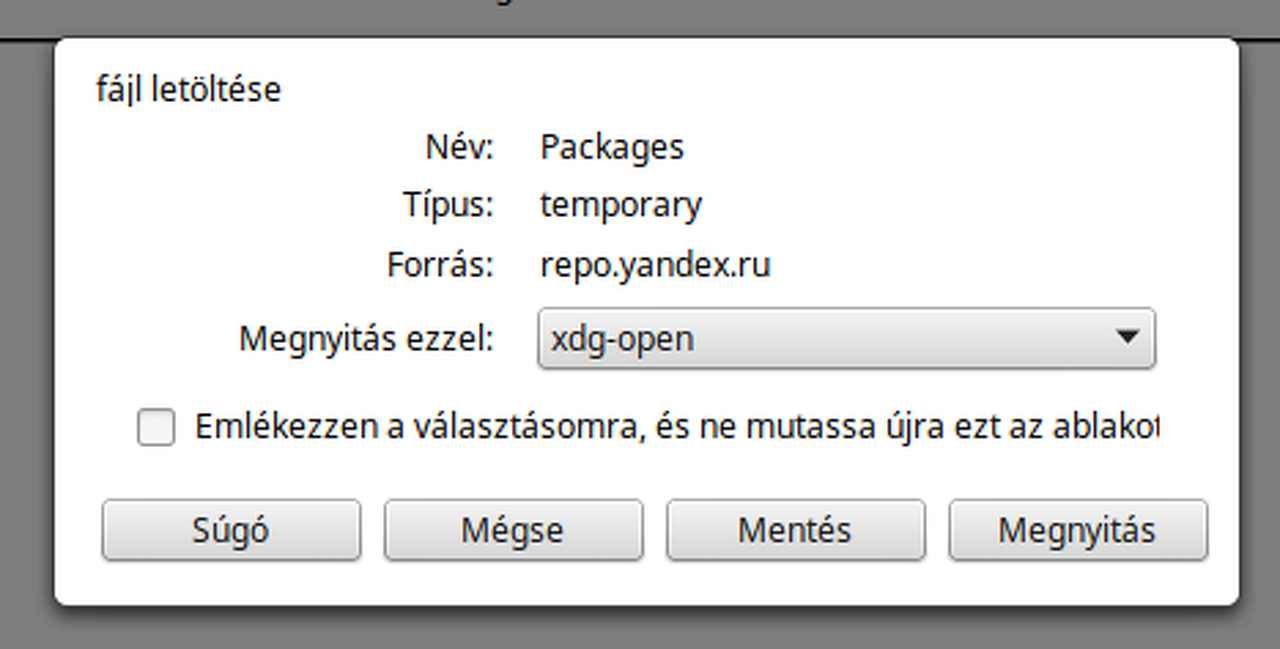Click the xdg-open text in the selector
The image size is (1280, 649).
tap(622, 339)
